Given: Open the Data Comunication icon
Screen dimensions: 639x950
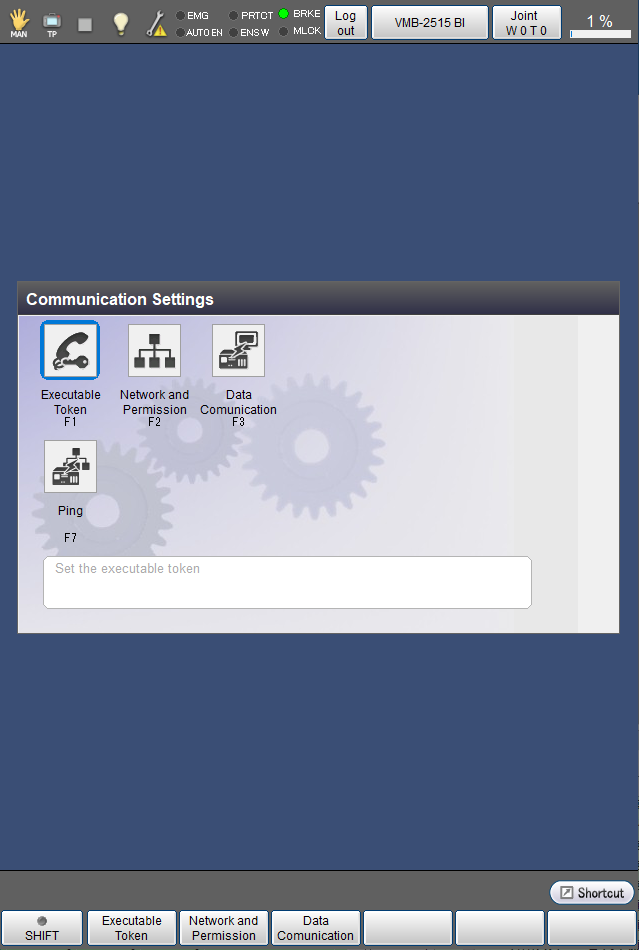Looking at the screenshot, I should pos(238,350).
